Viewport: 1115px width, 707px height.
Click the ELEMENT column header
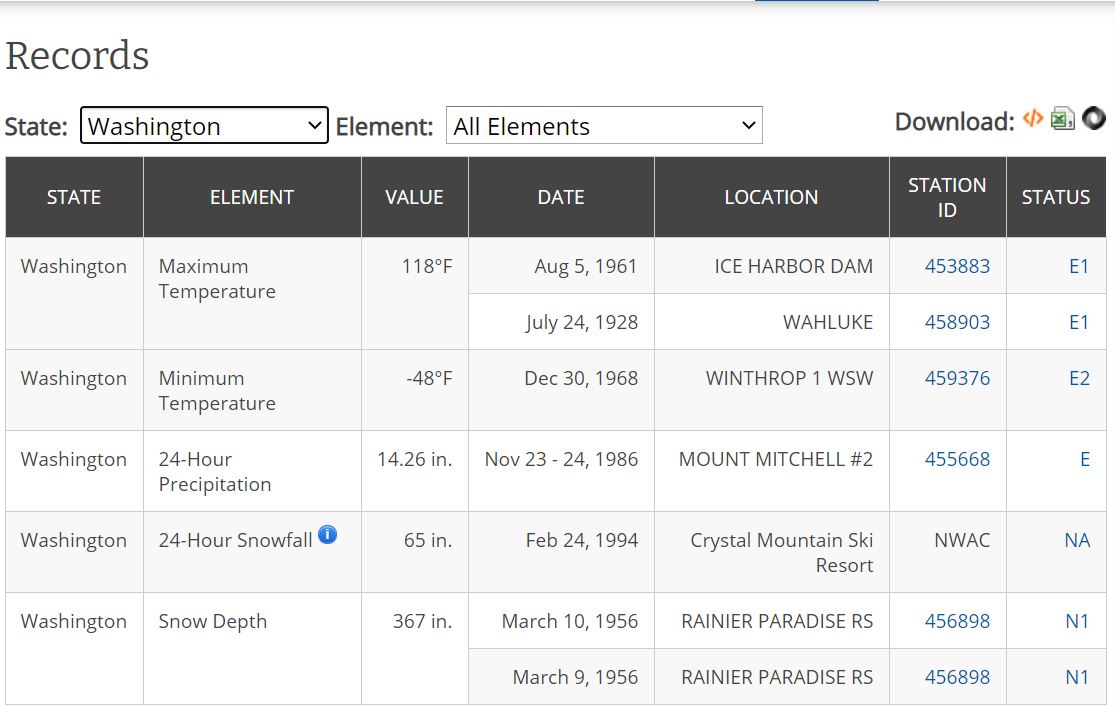(252, 197)
